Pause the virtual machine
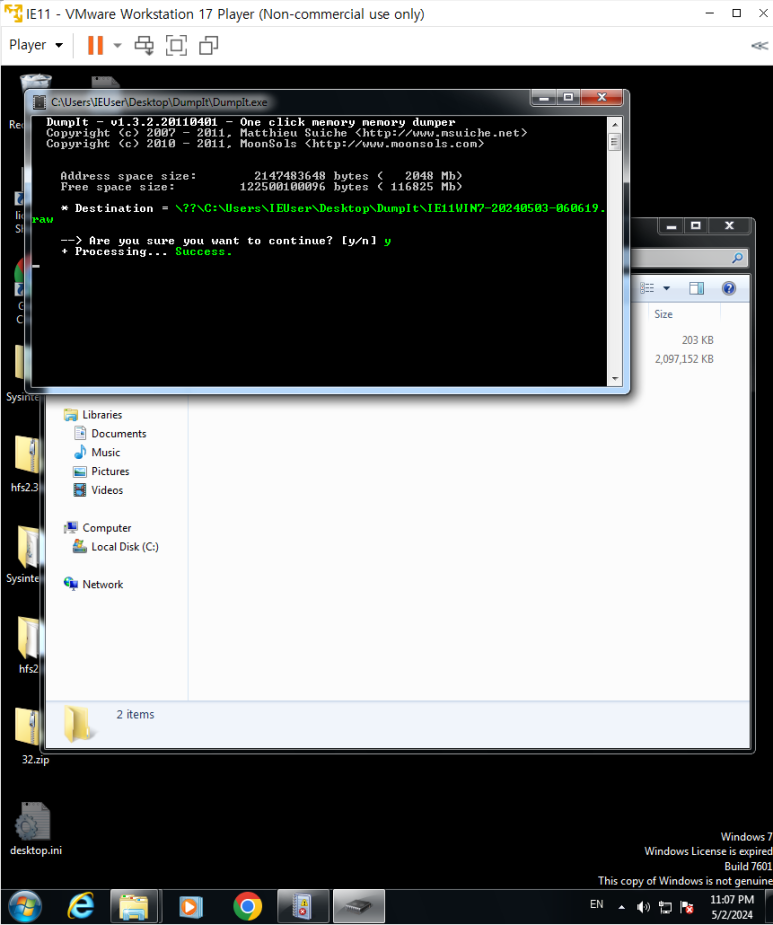 point(95,45)
